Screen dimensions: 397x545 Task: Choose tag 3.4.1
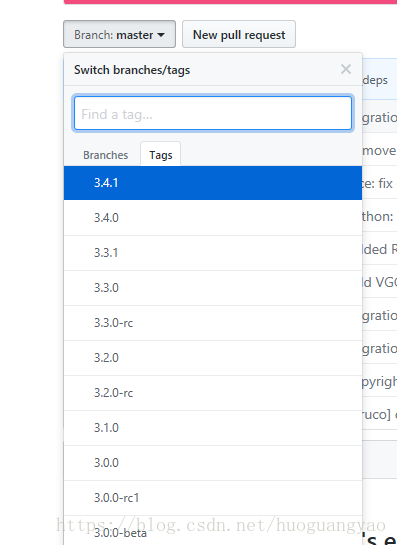(x=213, y=183)
